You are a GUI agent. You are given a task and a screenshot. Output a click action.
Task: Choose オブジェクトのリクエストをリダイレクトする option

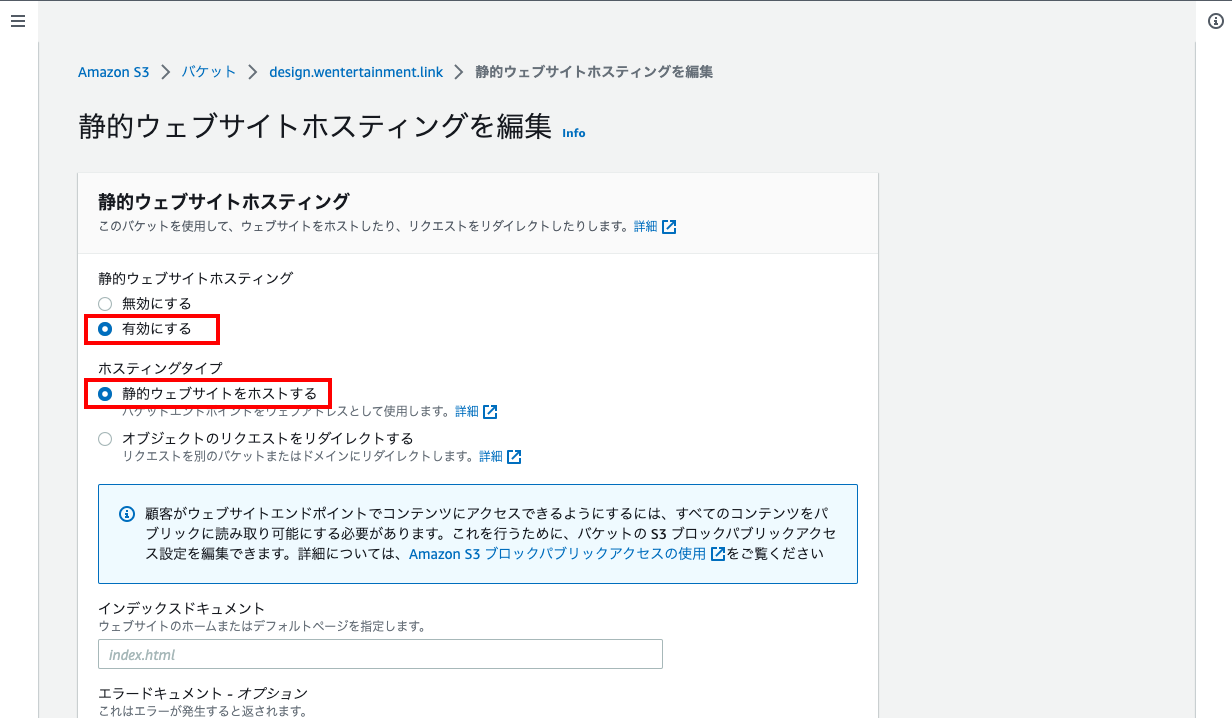pyautogui.click(x=105, y=439)
